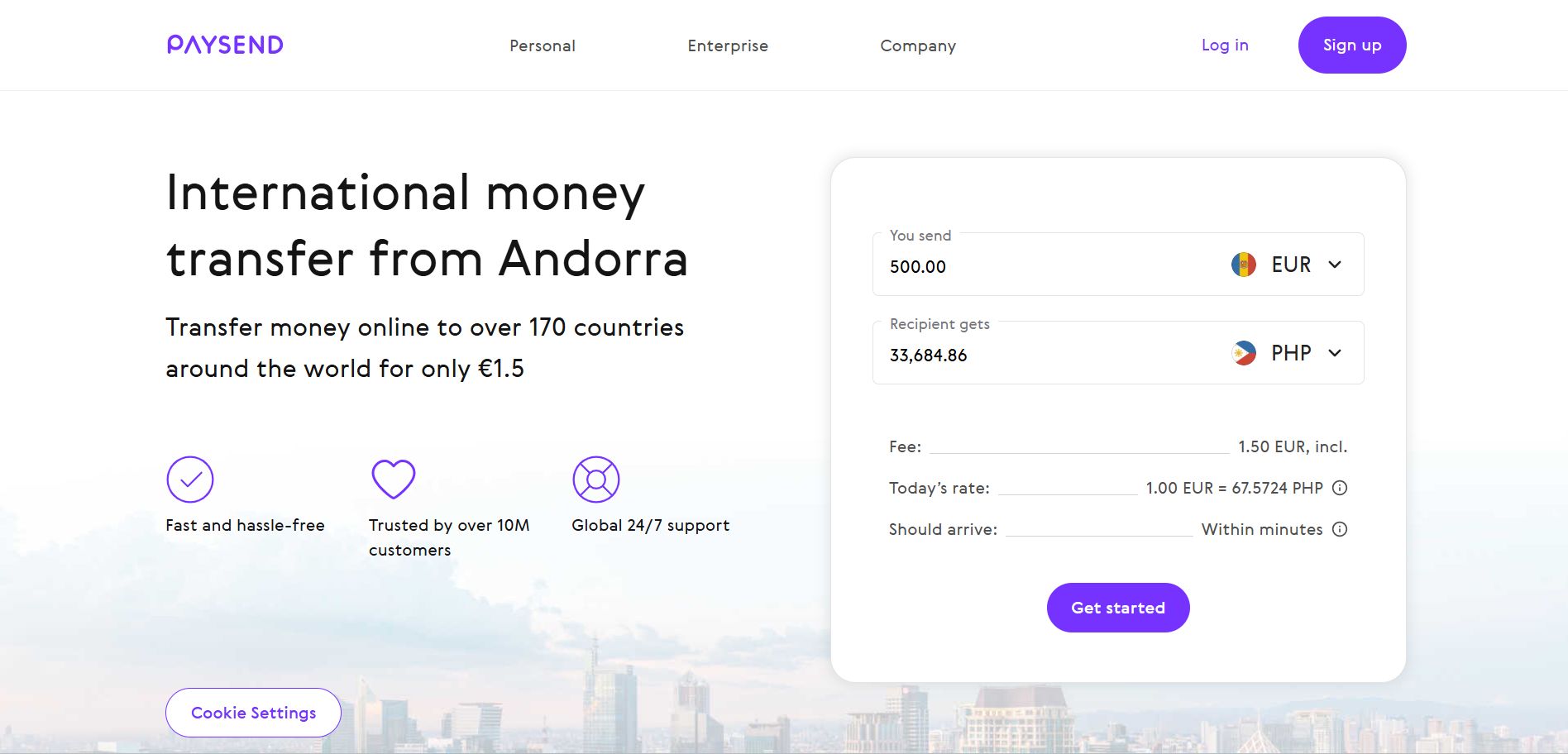
Task: Follow the Log in link
Action: [1225, 45]
